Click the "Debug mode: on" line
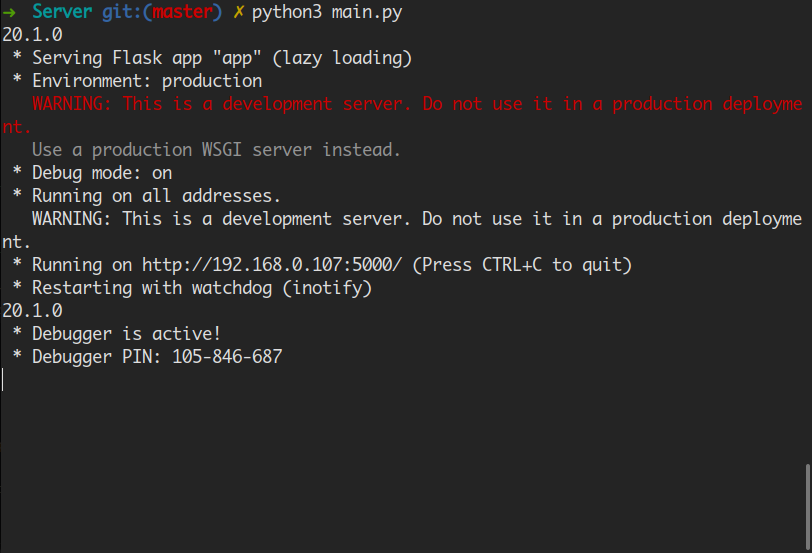The height and width of the screenshot is (553, 812). pyautogui.click(x=102, y=173)
